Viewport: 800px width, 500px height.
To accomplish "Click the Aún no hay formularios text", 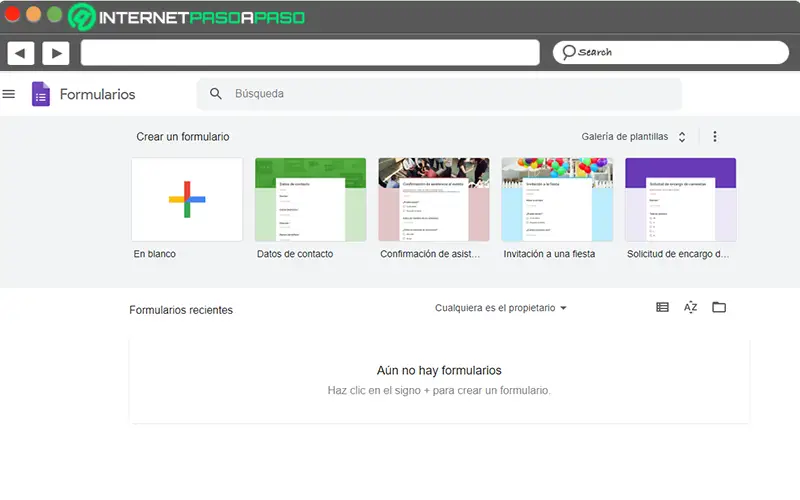I will point(439,370).
